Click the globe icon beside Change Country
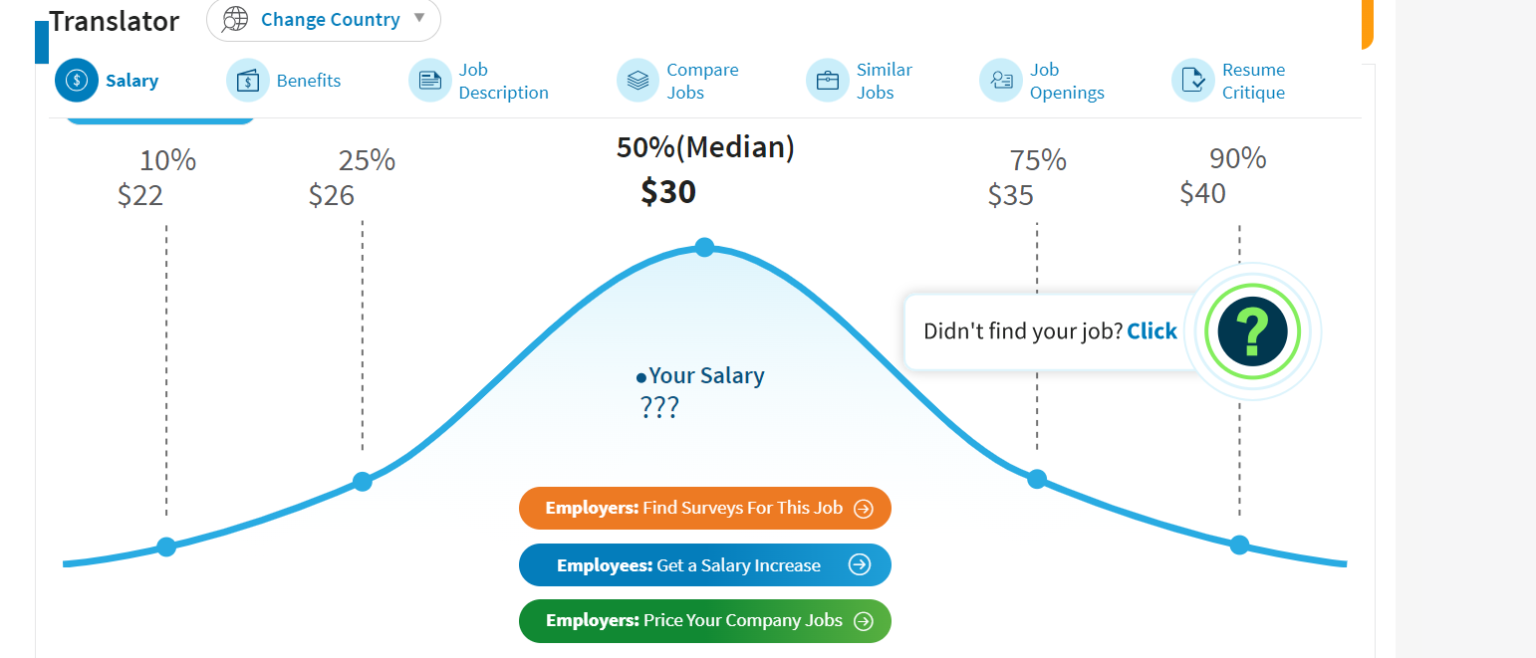Image resolution: width=1536 pixels, height=658 pixels. [234, 19]
